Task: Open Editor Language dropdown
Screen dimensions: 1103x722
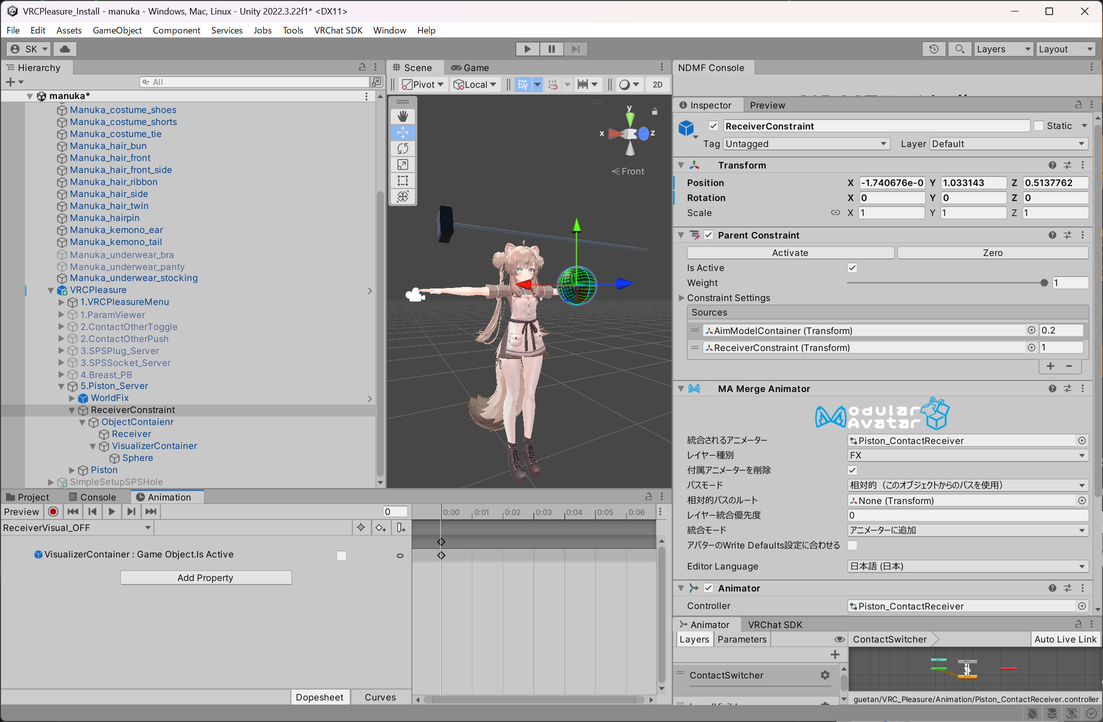Action: [x=967, y=566]
